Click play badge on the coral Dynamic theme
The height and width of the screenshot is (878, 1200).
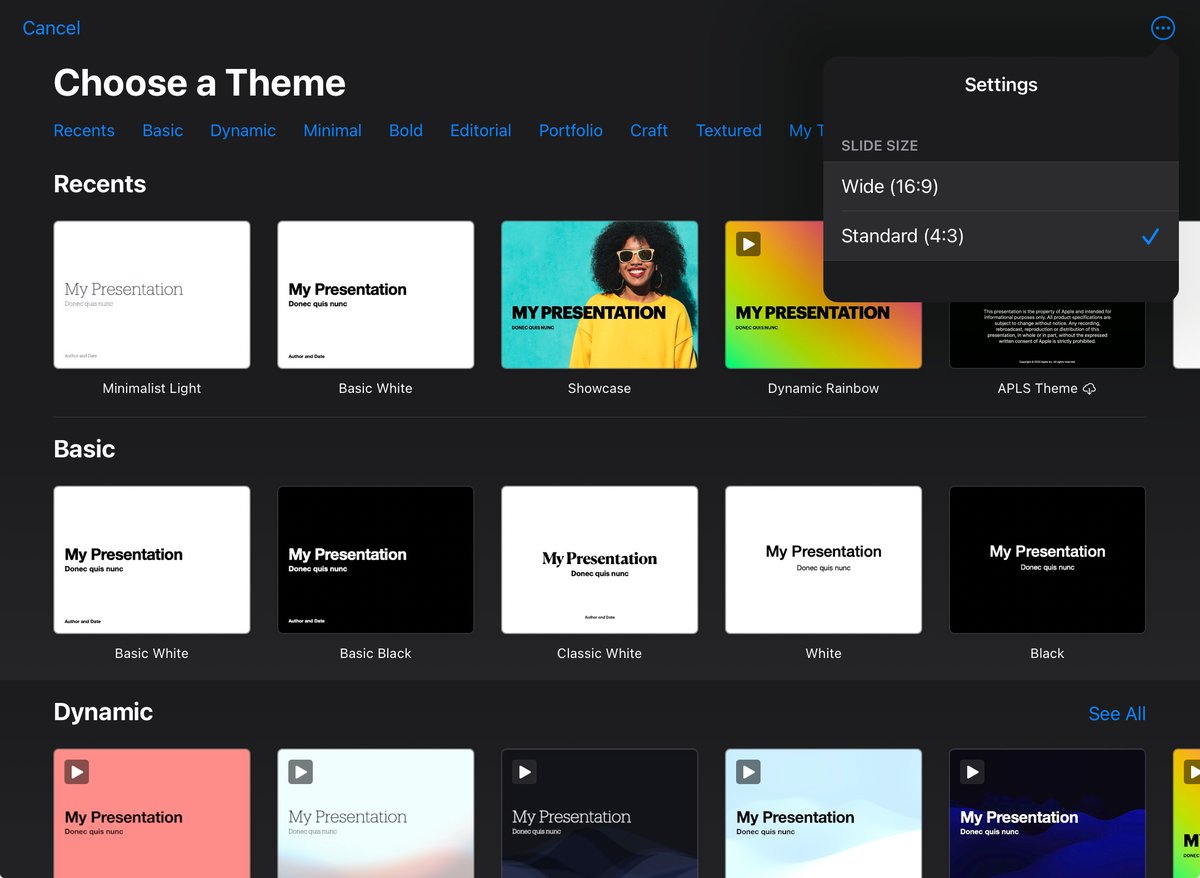[77, 771]
